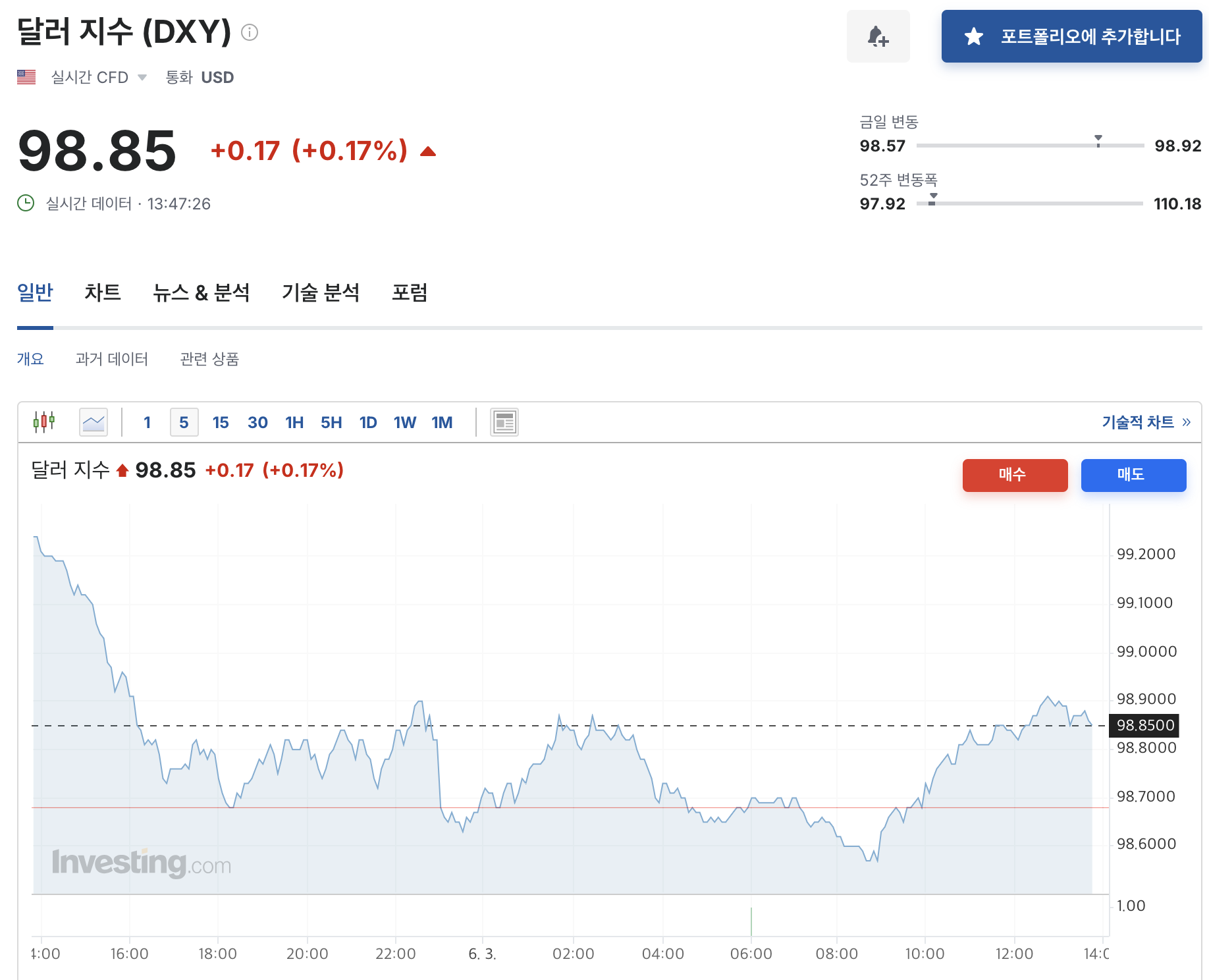Open the 과거 데이터 sub-tab
Image resolution: width=1209 pixels, height=980 pixels.
click(x=112, y=359)
